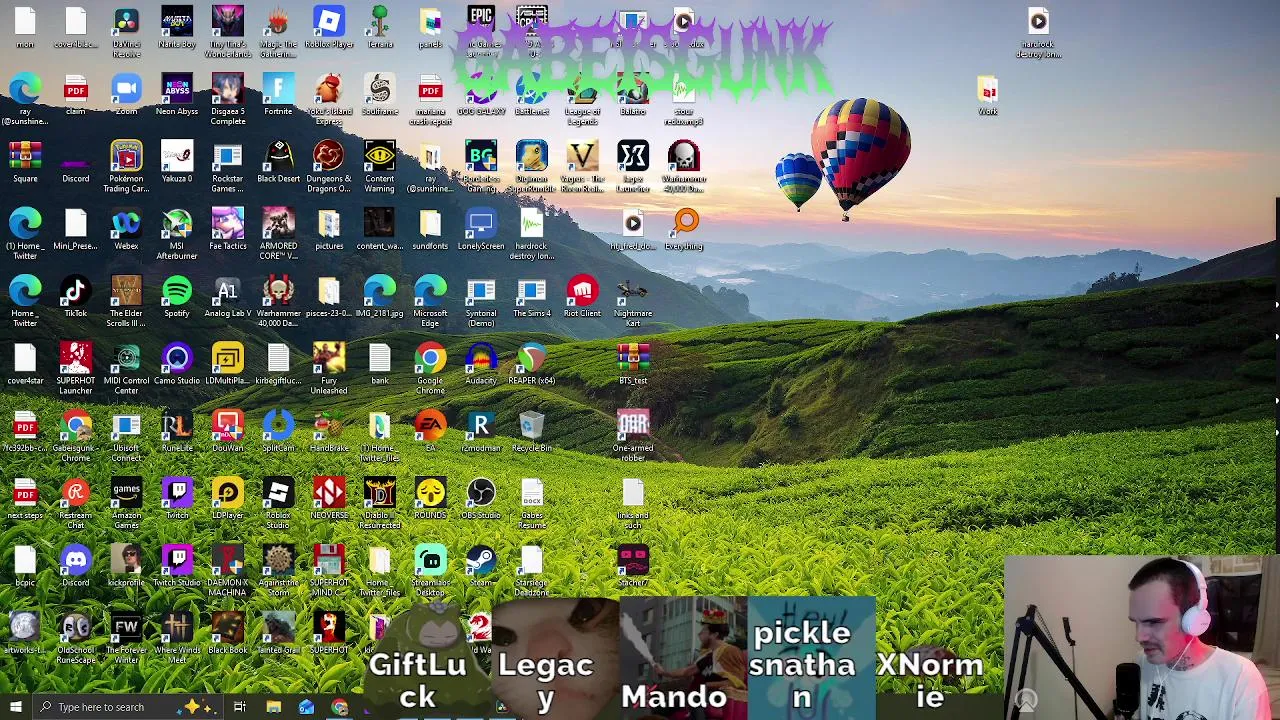Select the Gabes Resume document
1280x720 pixels.
pos(532,503)
